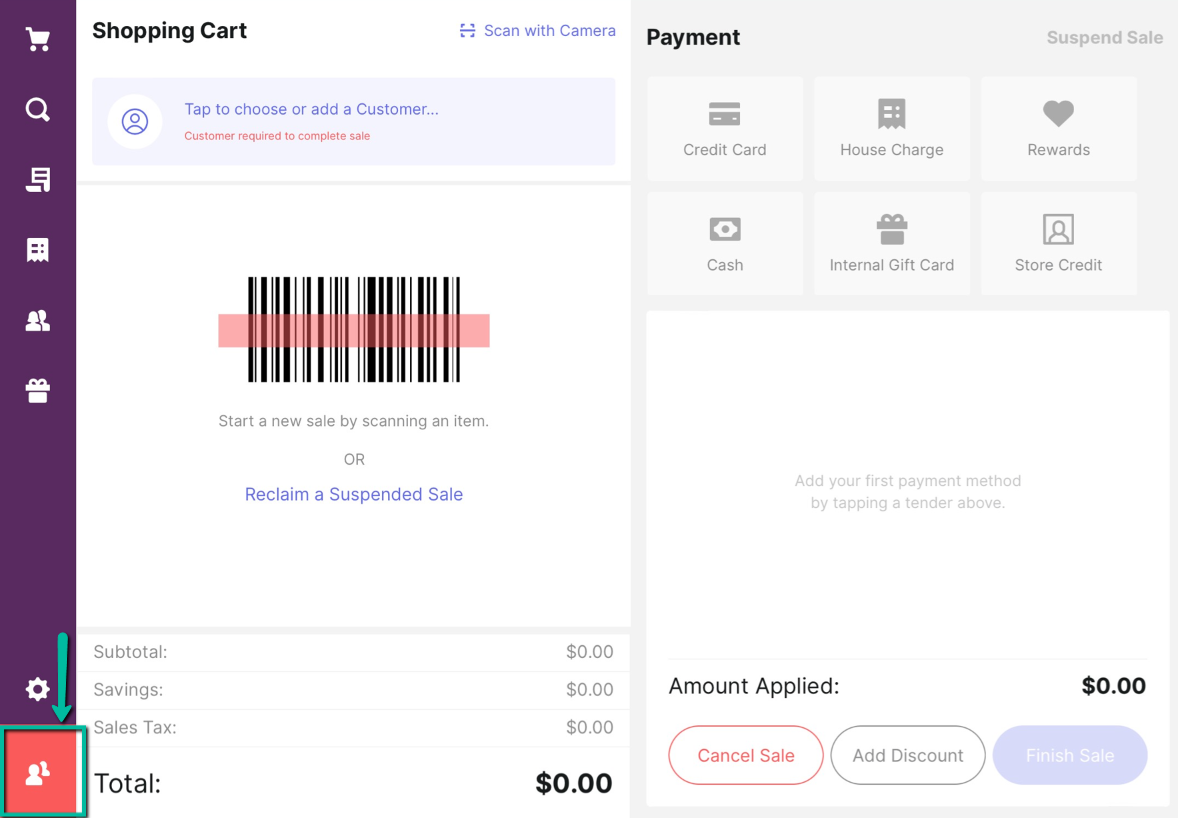Open the search icon in sidebar
Viewport: 1178px width, 818px height.
click(38, 110)
